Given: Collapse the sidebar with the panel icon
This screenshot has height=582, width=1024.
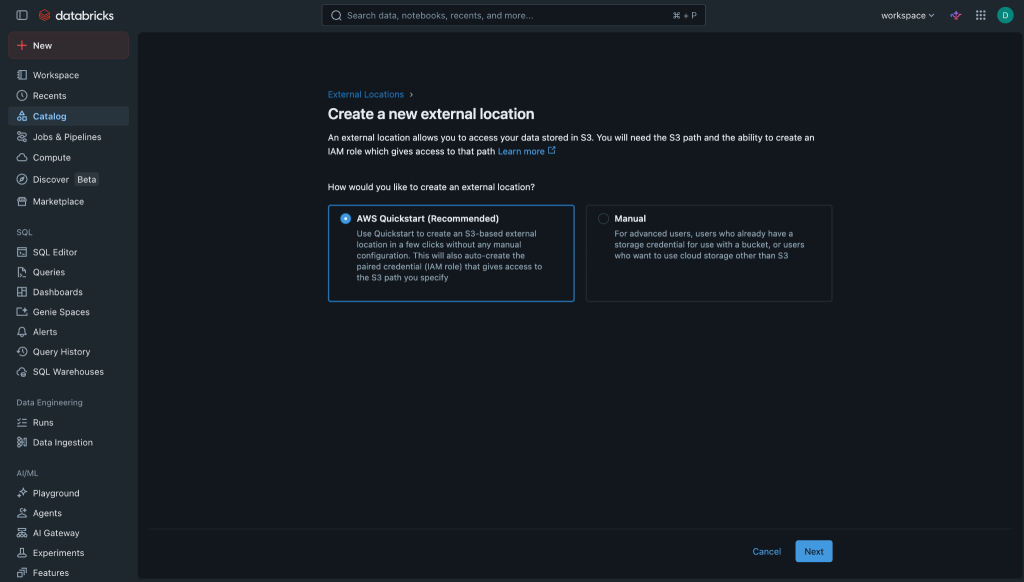Looking at the screenshot, I should tap(22, 15).
